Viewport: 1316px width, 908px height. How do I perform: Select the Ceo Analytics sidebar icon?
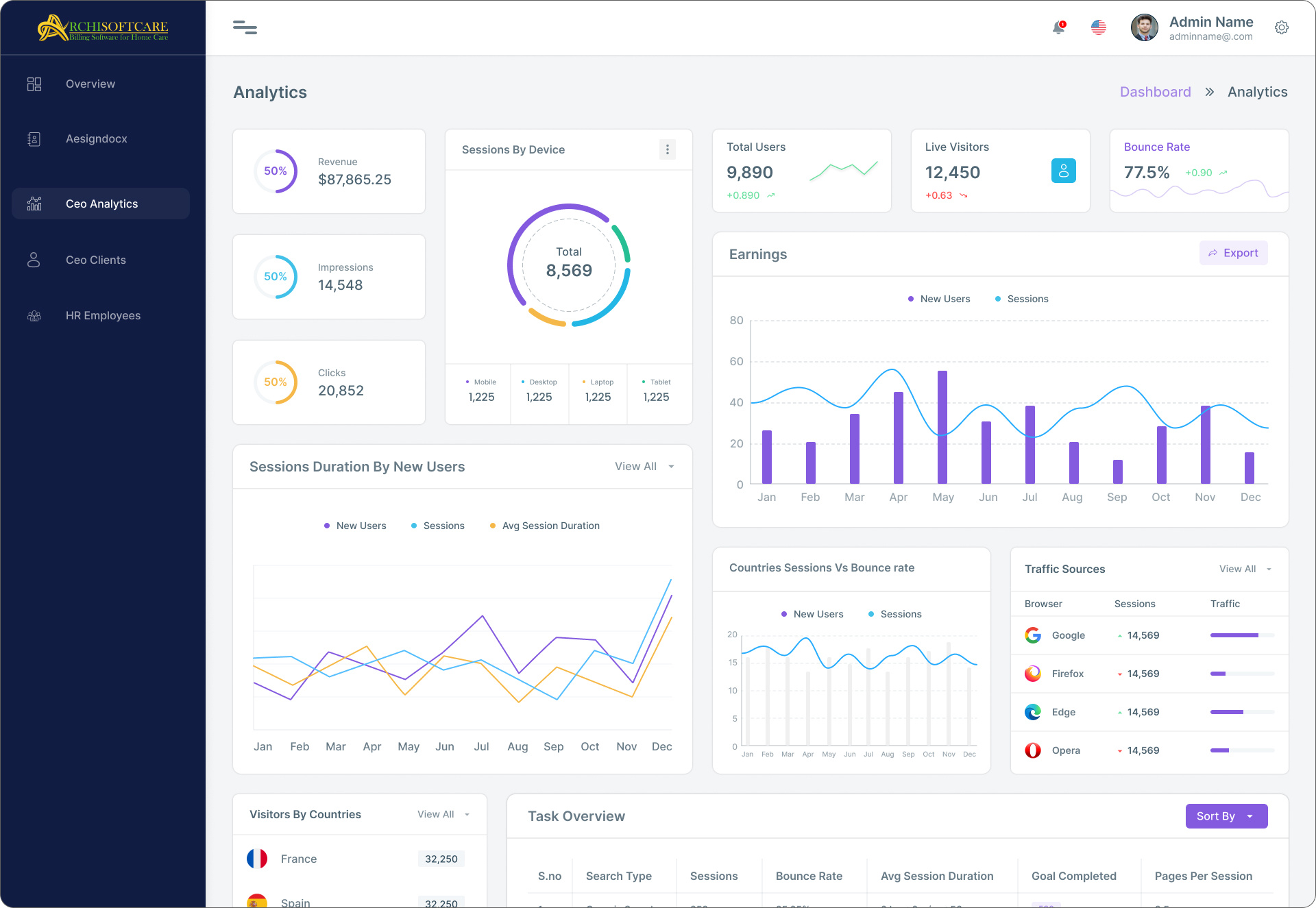[34, 203]
